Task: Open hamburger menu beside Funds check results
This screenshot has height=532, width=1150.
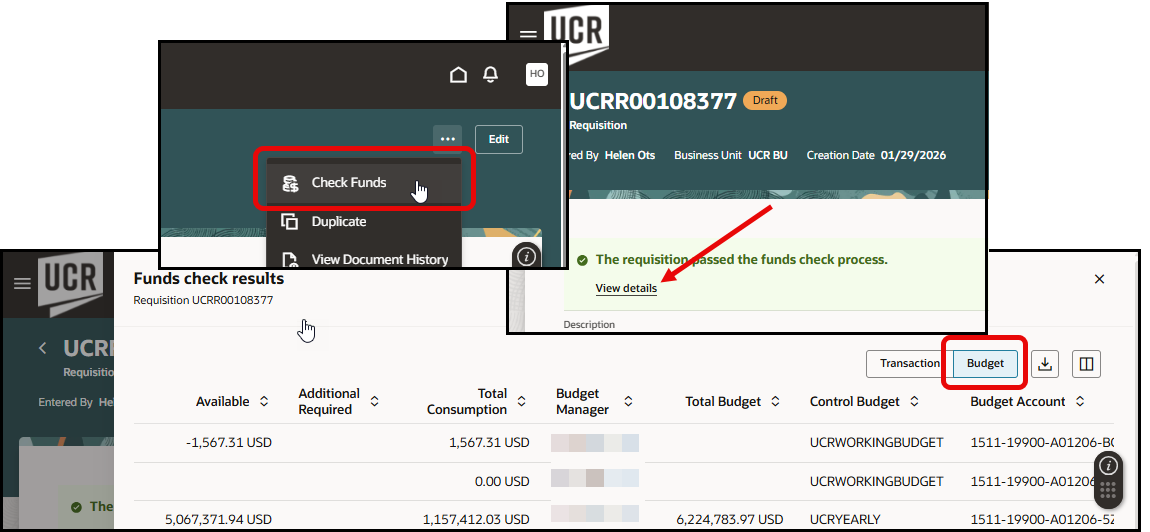Action: coord(23,283)
